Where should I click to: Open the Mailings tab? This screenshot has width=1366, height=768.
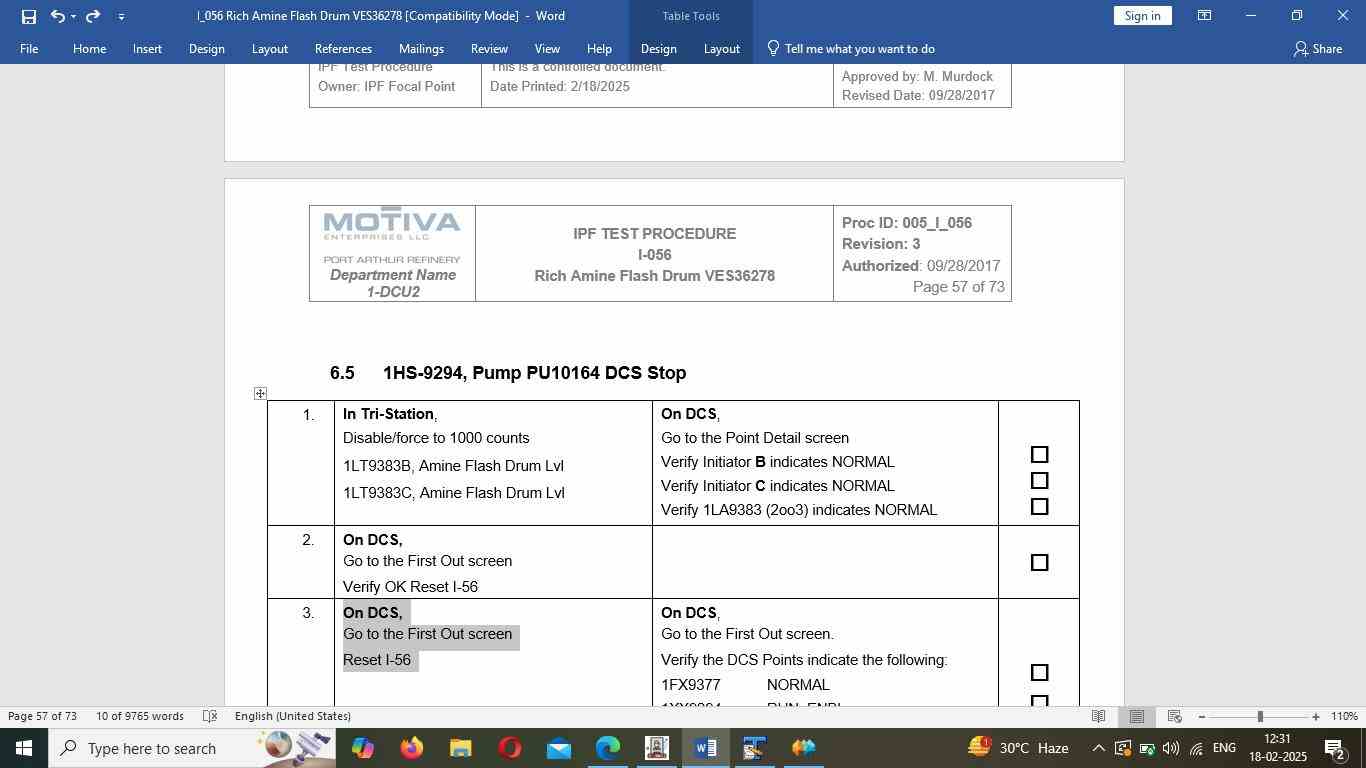tap(421, 48)
